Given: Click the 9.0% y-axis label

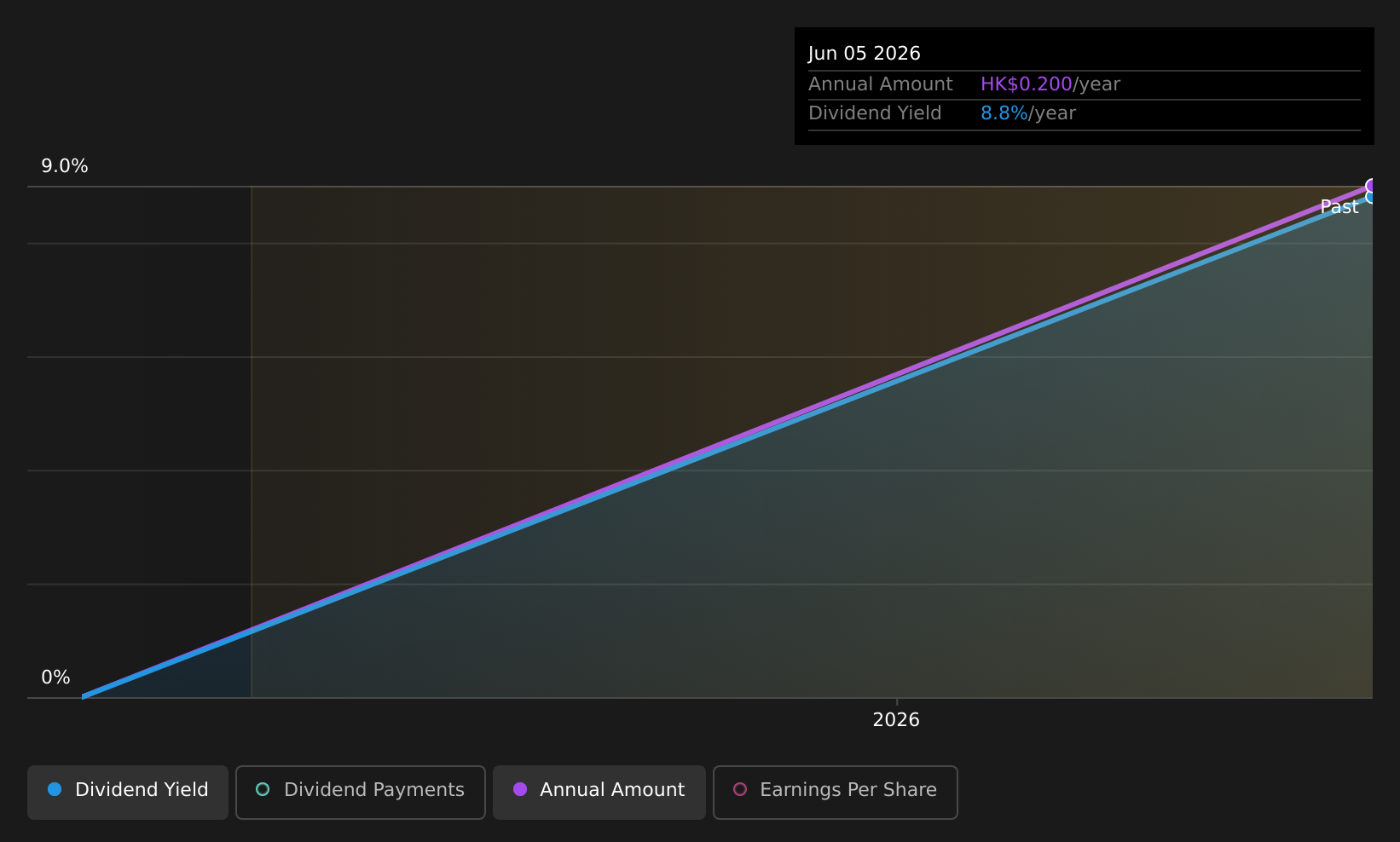Looking at the screenshot, I should tap(65, 166).
